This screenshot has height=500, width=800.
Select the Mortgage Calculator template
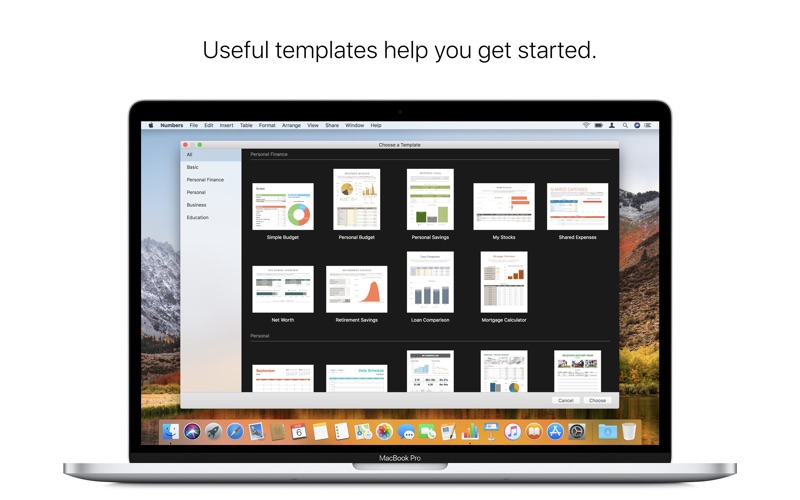(504, 282)
